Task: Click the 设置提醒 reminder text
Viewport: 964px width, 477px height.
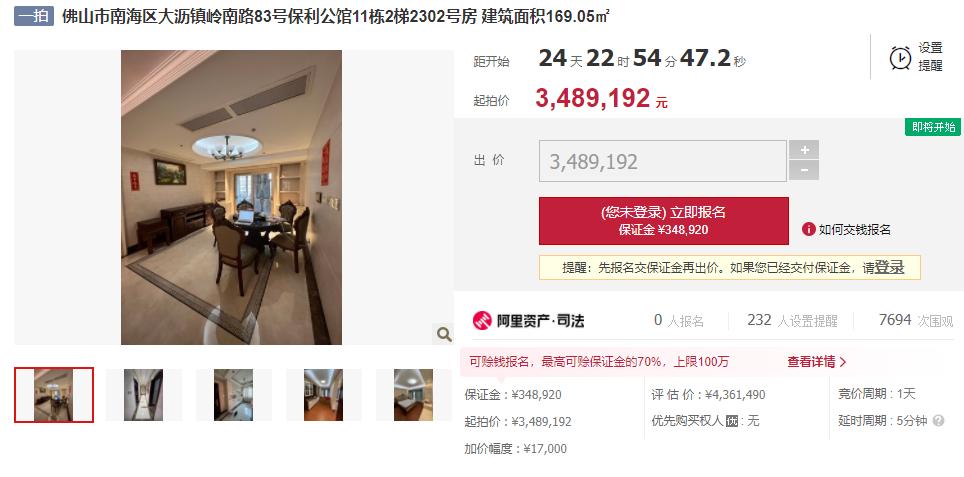Action: pyautogui.click(x=930, y=57)
